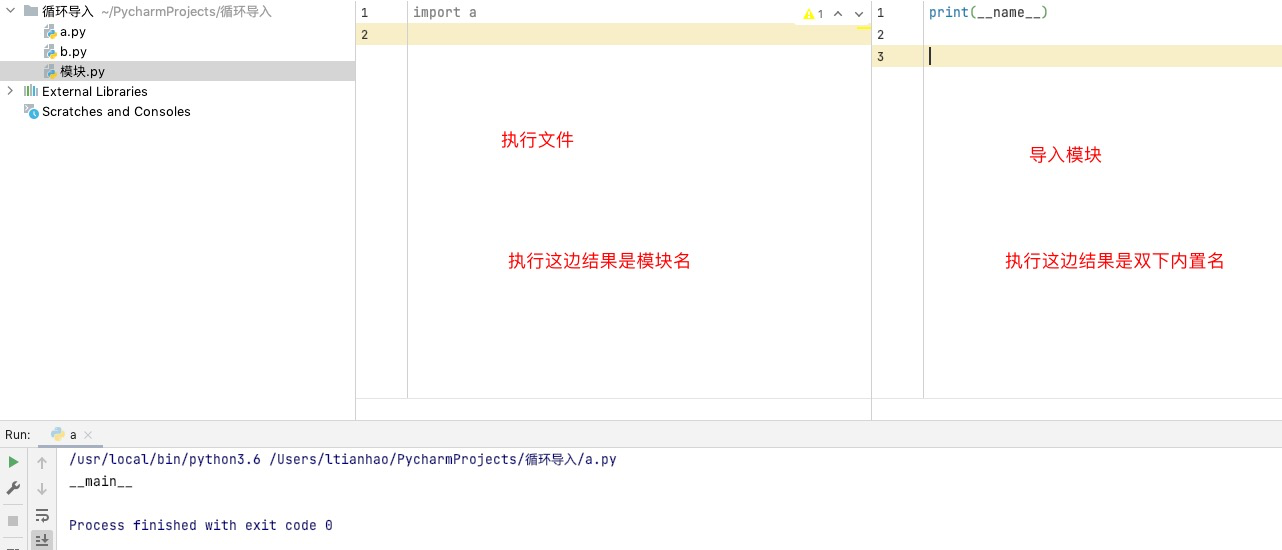This screenshot has height=550, width=1282.
Task: Select 模块.py in the project tree
Action: point(178,71)
